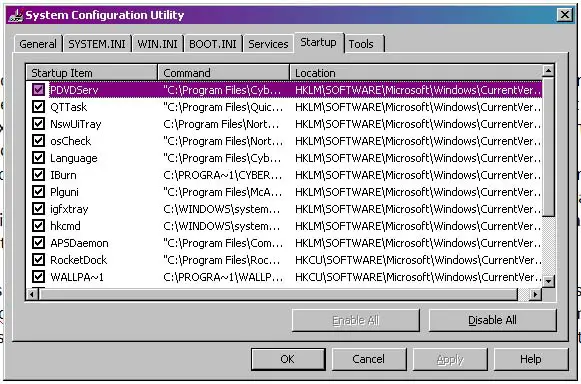
Task: Sort by the Location column header
Action: pyautogui.click(x=416, y=73)
